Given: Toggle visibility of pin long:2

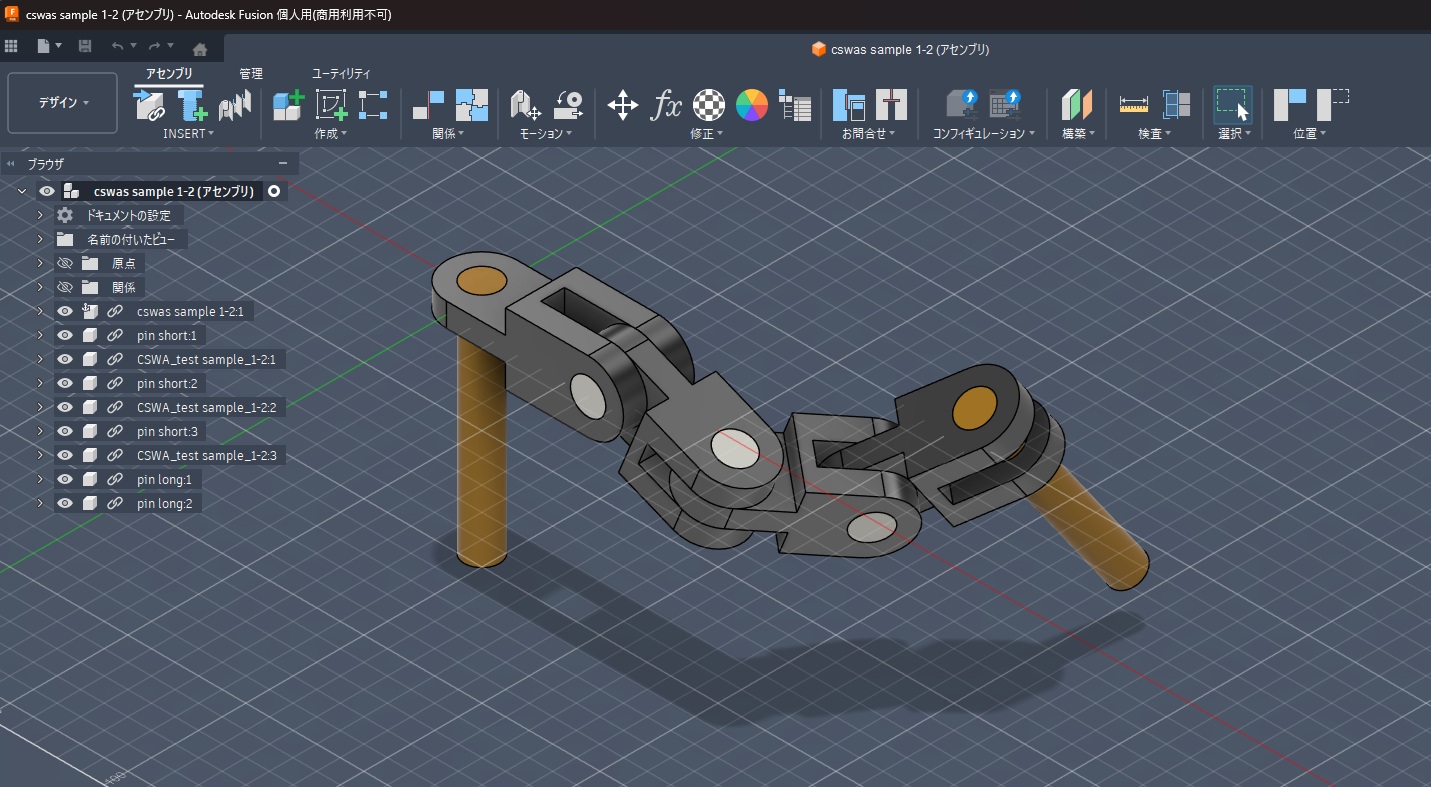Looking at the screenshot, I should (x=66, y=503).
